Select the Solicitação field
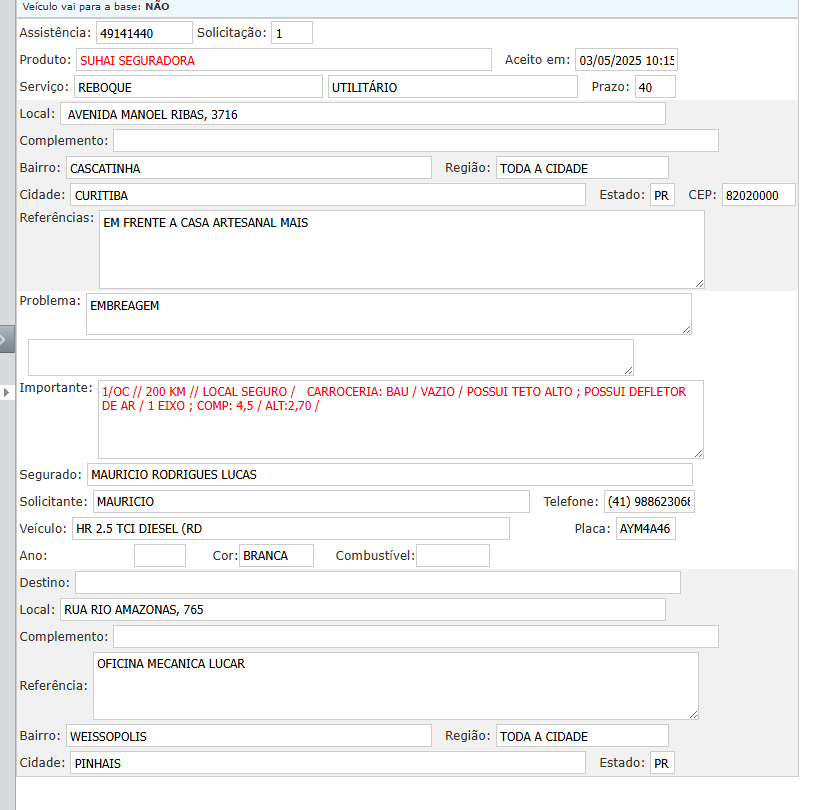Image resolution: width=836 pixels, height=810 pixels. point(291,33)
